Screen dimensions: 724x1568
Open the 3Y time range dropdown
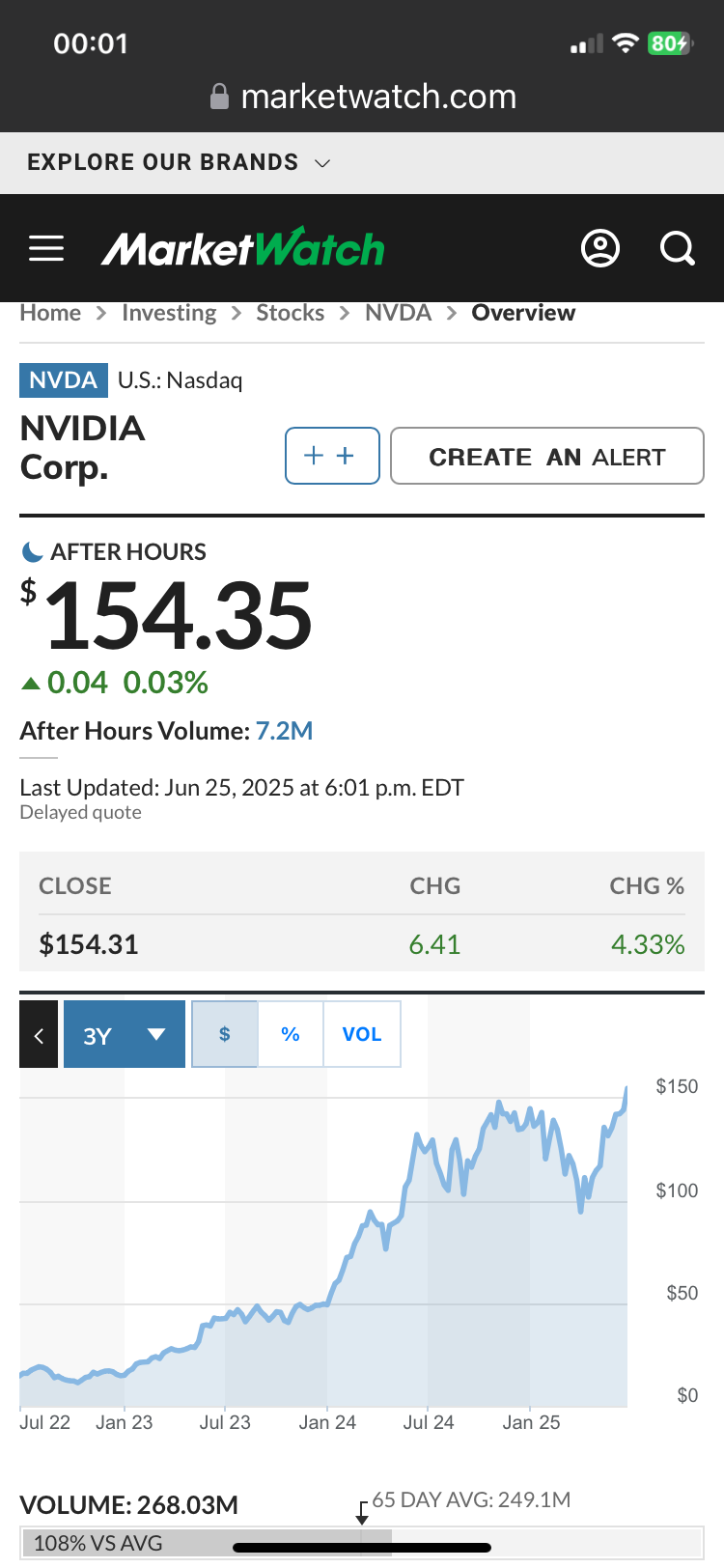coord(125,1035)
